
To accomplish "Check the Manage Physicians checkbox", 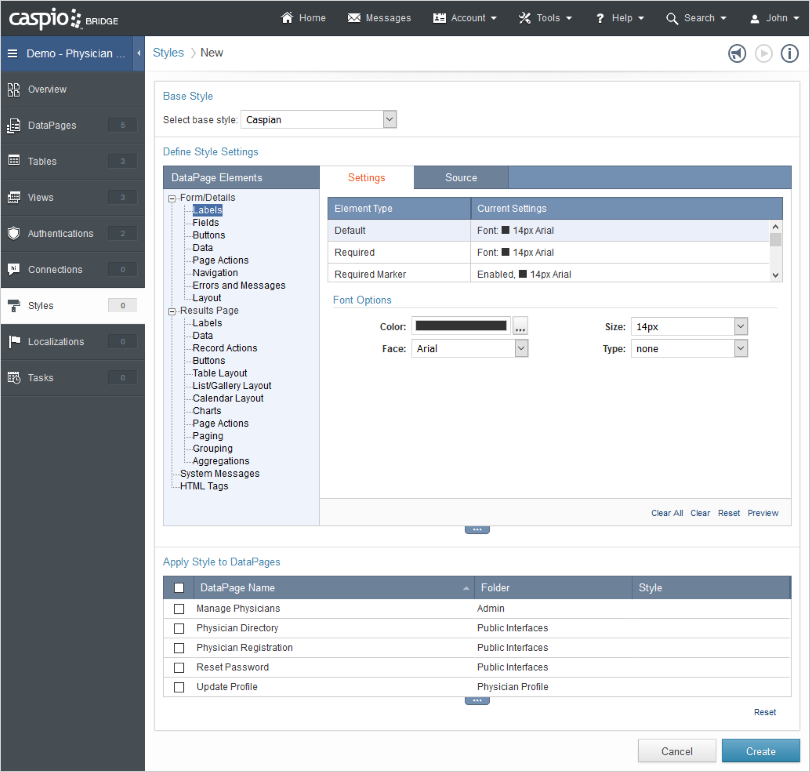I will point(179,608).
